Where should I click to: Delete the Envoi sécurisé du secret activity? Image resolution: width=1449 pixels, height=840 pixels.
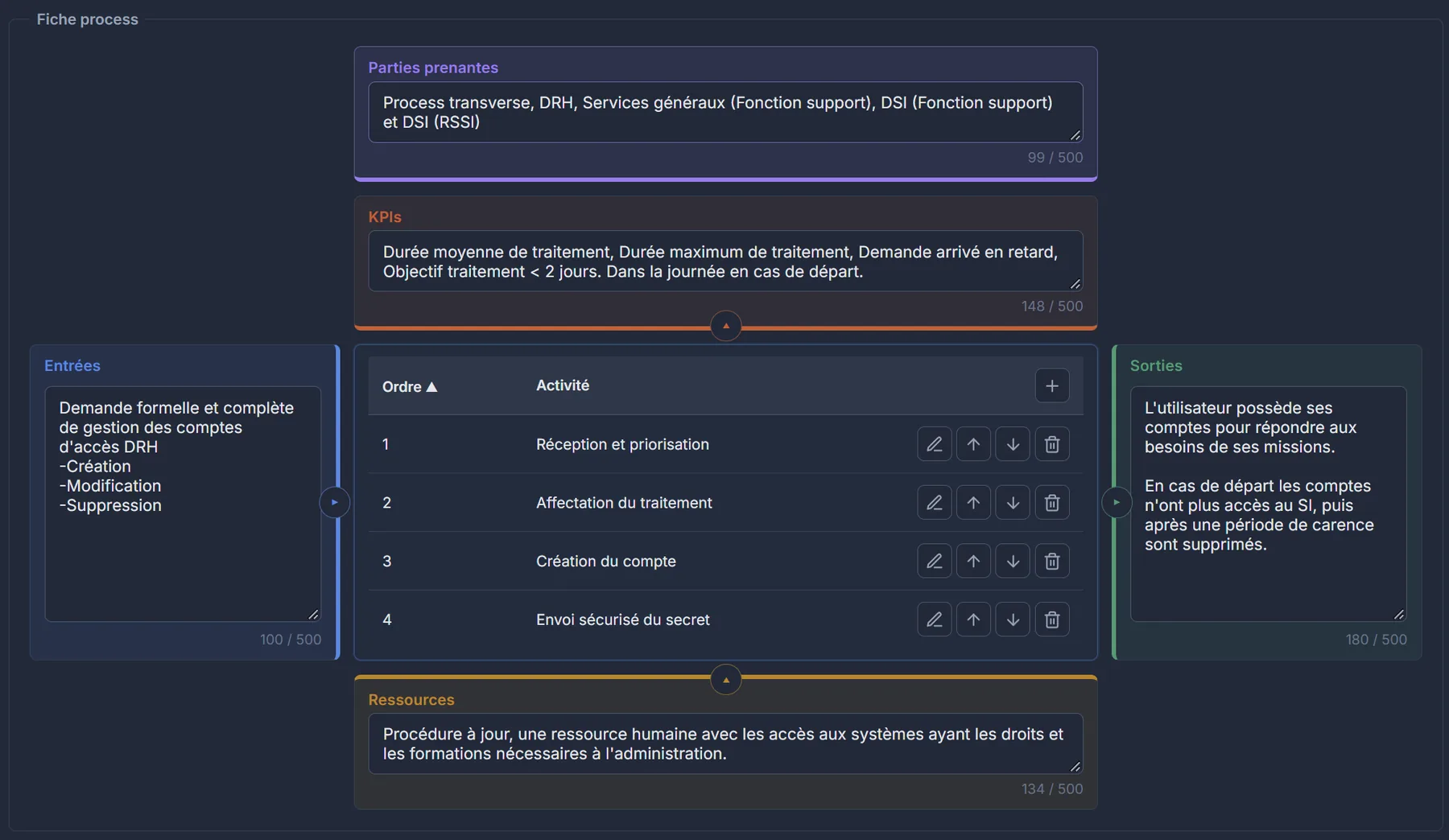[x=1051, y=620]
